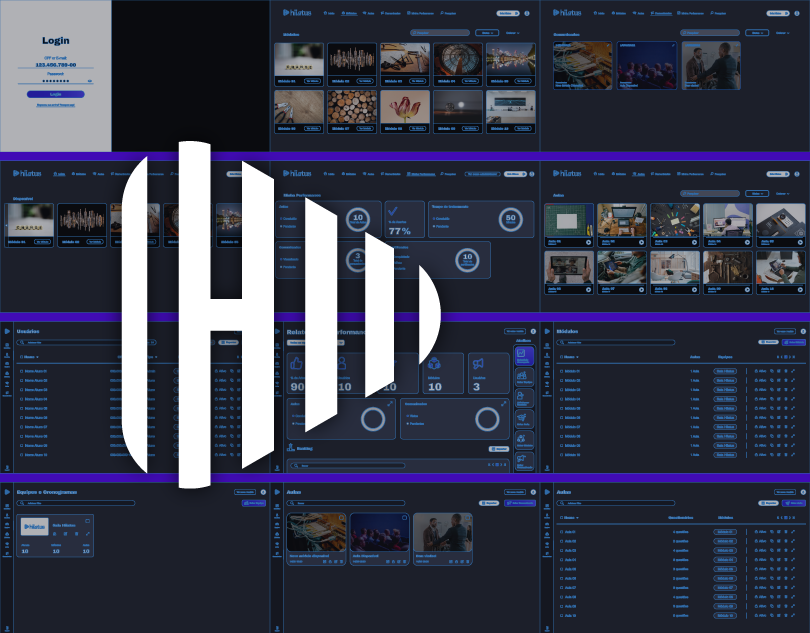The height and width of the screenshot is (633, 810).
Task: Show password with Login screen eye icon
Action: 90,81
